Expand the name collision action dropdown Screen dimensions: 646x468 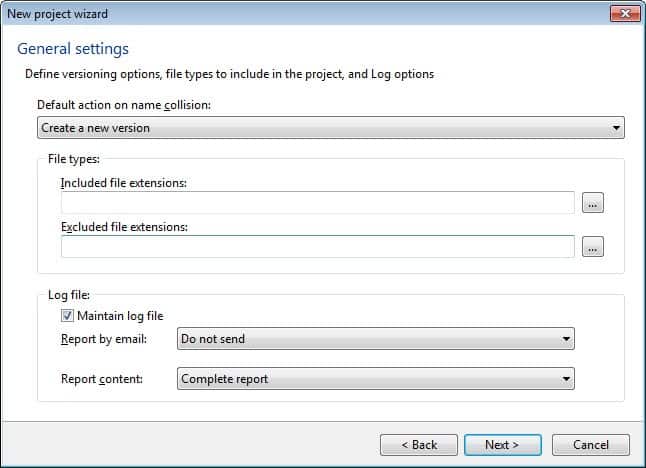pos(330,128)
